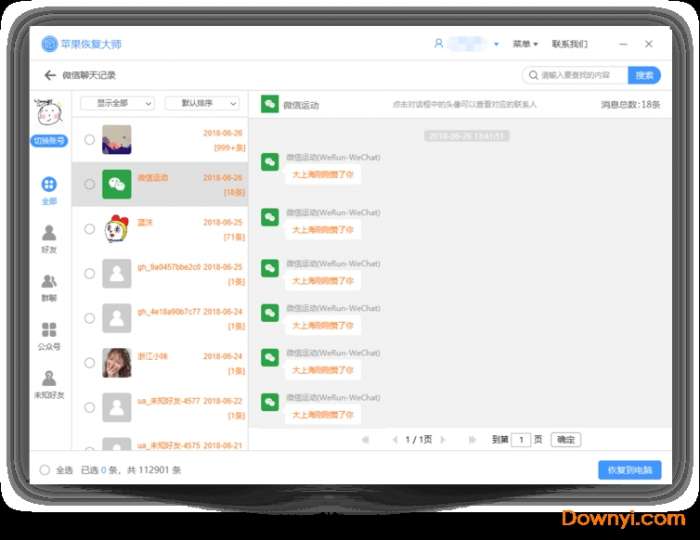Viewport: 700px width, 540px height.
Task: Click the girl photo contact avatar
Action: (117, 363)
